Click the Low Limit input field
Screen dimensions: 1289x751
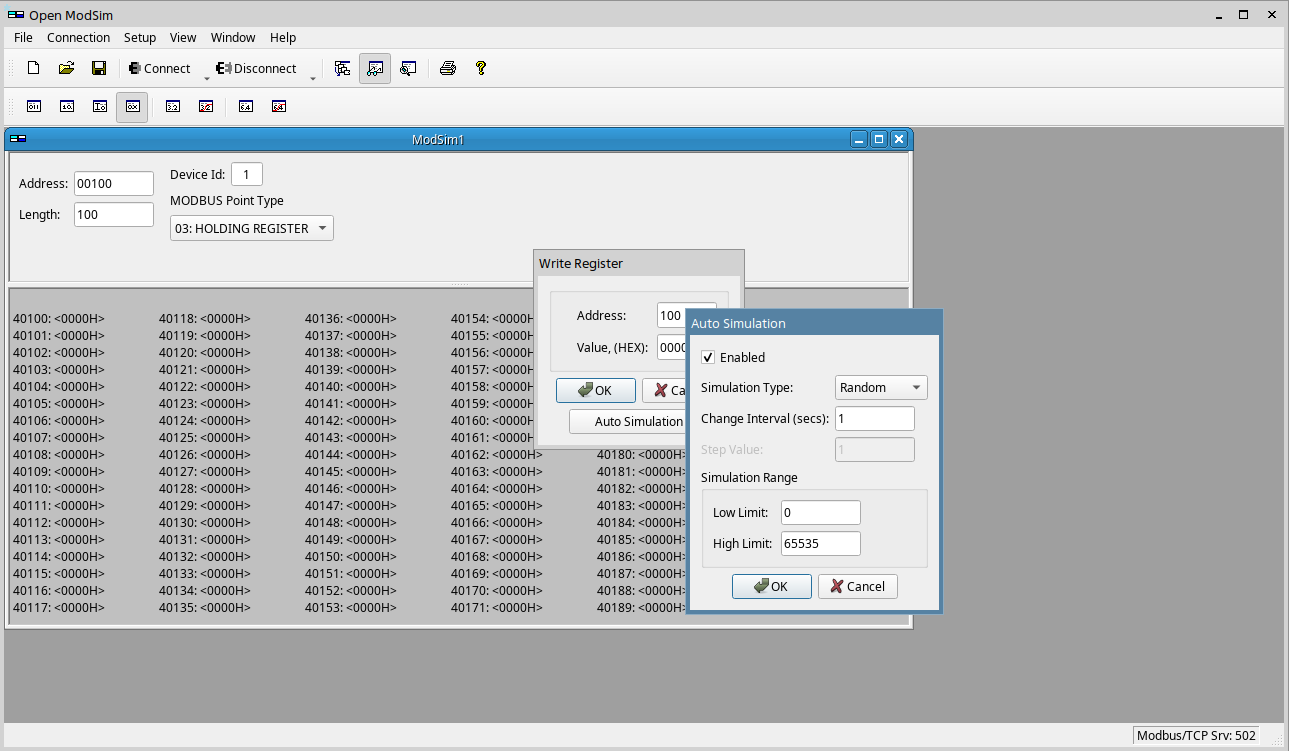pyautogui.click(x=820, y=512)
